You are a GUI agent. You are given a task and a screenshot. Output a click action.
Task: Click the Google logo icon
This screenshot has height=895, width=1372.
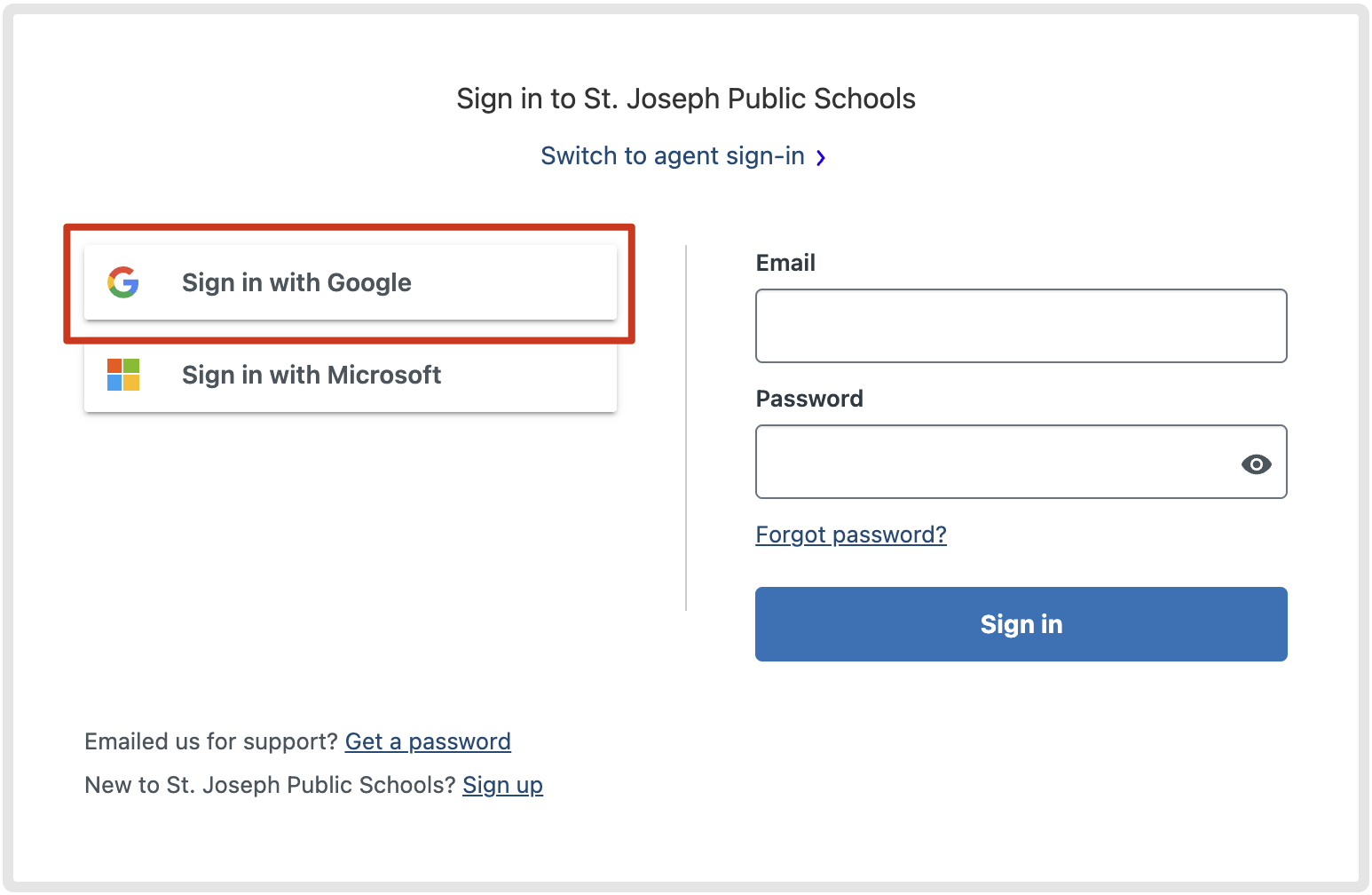[x=123, y=282]
